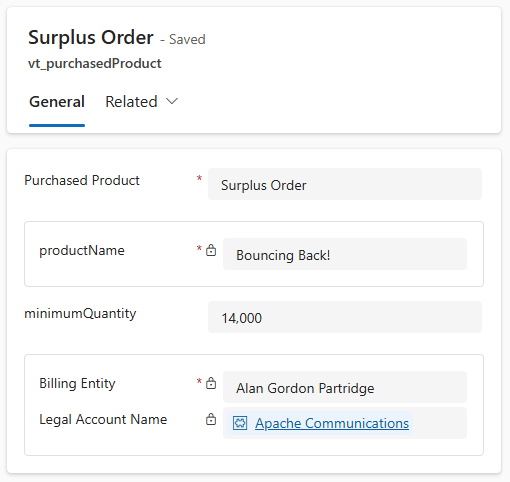The width and height of the screenshot is (510, 482).
Task: Click the productName field showing Bouncing Back!
Action: click(x=345, y=254)
